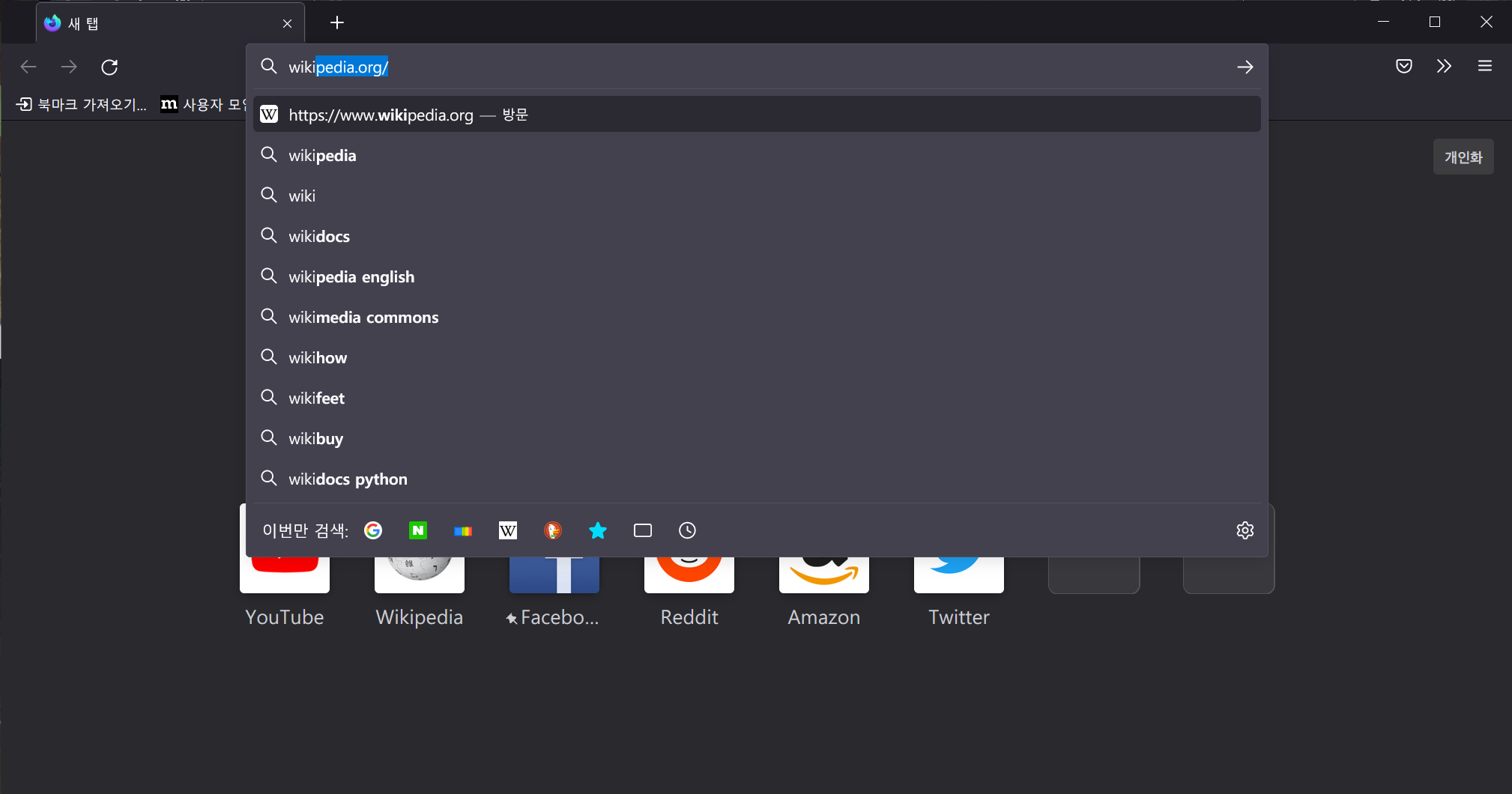Maximize the browser window
The image size is (1512, 794).
pyautogui.click(x=1435, y=22)
